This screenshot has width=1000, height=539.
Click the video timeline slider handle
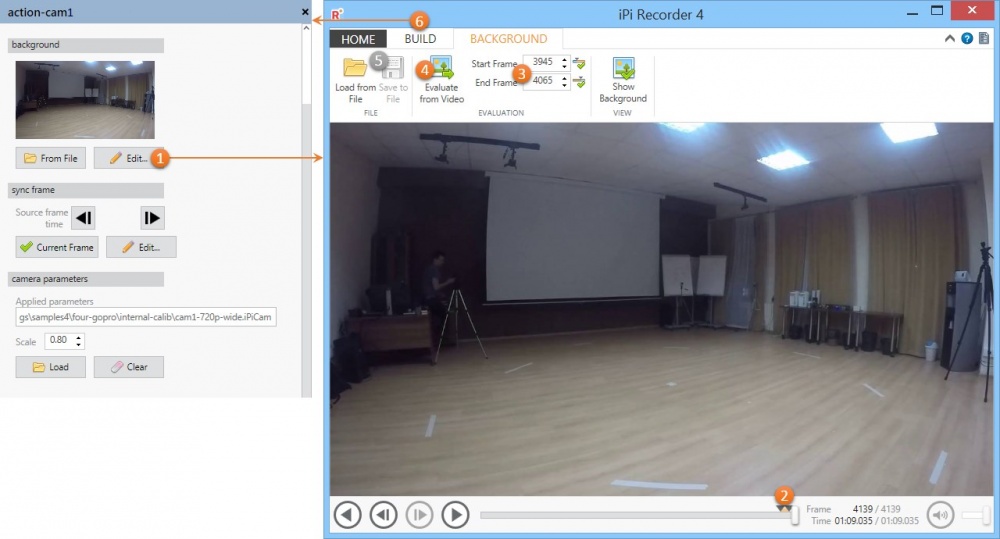coord(795,515)
